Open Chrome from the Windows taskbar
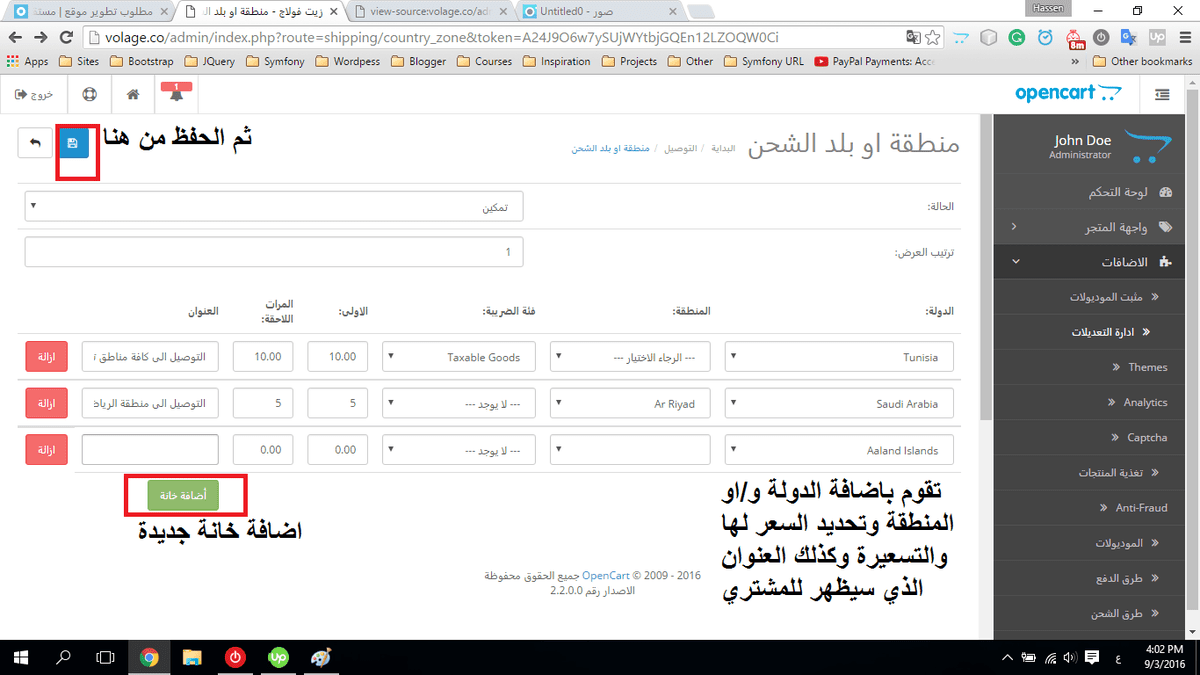Image resolution: width=1200 pixels, height=675 pixels. pyautogui.click(x=149, y=657)
